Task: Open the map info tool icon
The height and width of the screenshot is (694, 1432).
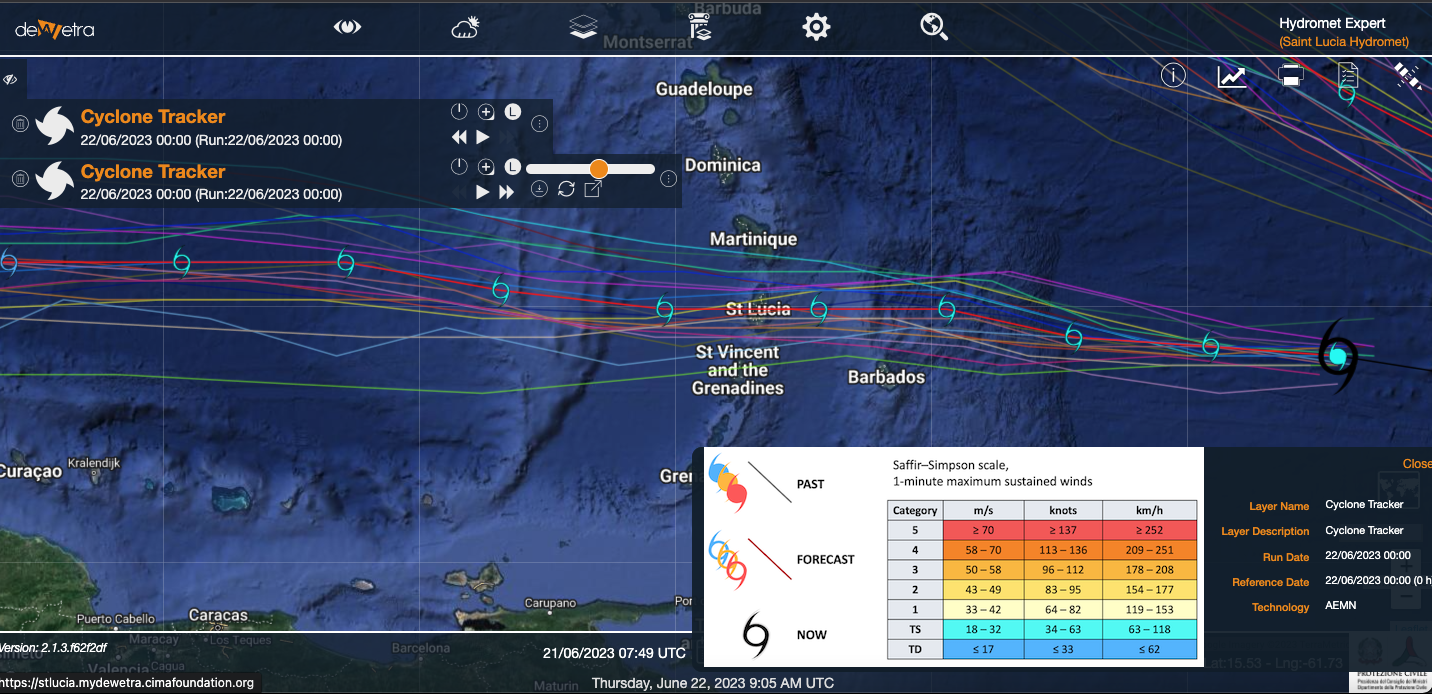Action: 1173,75
